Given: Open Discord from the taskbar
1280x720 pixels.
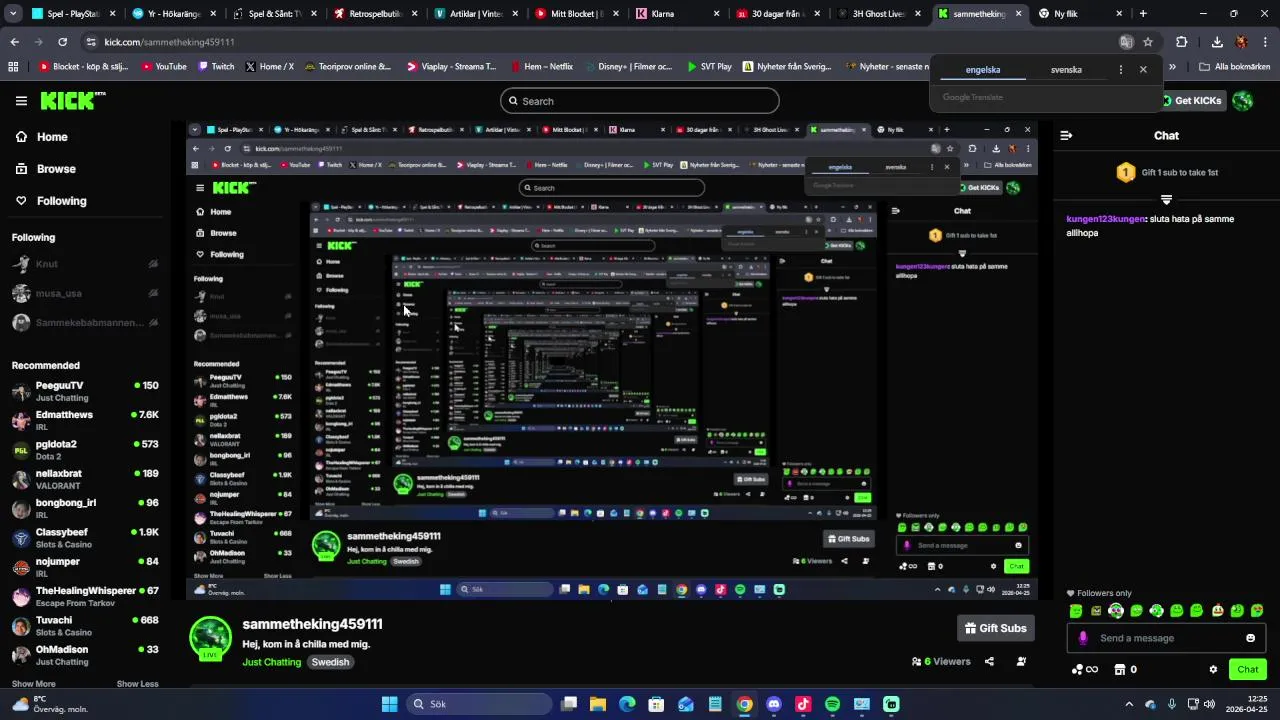Looking at the screenshot, I should click(773, 704).
